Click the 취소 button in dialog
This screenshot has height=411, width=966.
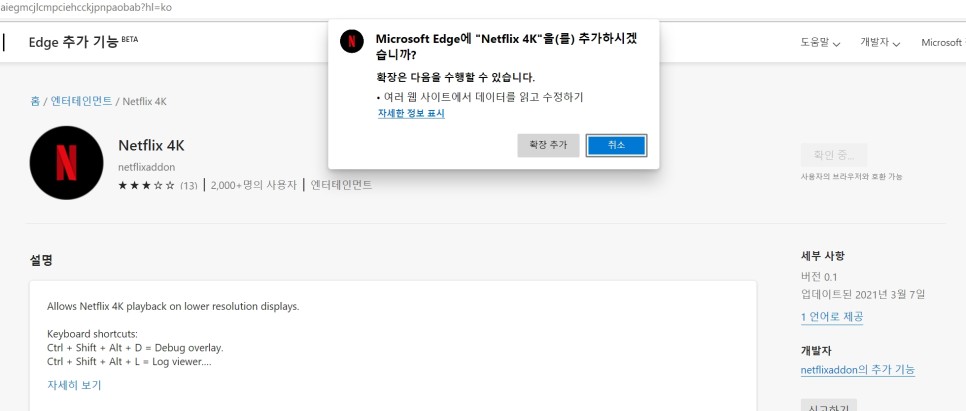click(616, 145)
